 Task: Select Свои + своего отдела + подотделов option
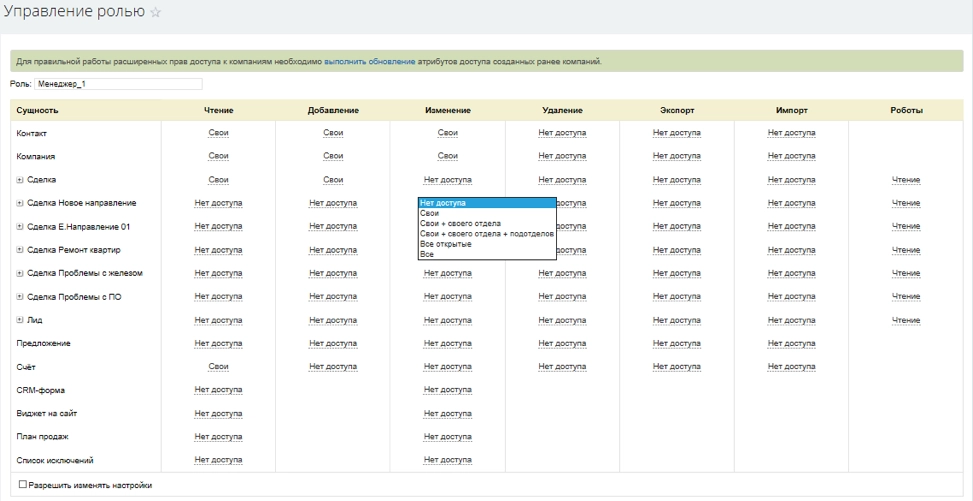click(x=486, y=234)
